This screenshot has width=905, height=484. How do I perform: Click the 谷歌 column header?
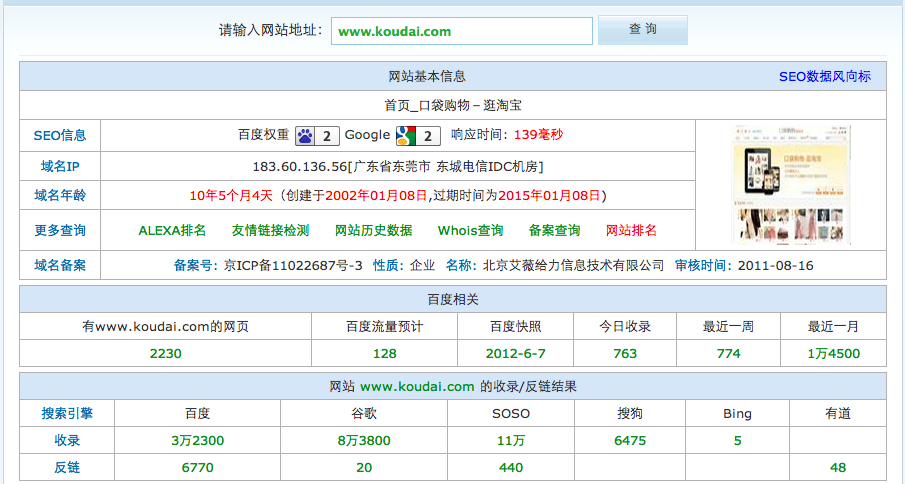pos(364,414)
